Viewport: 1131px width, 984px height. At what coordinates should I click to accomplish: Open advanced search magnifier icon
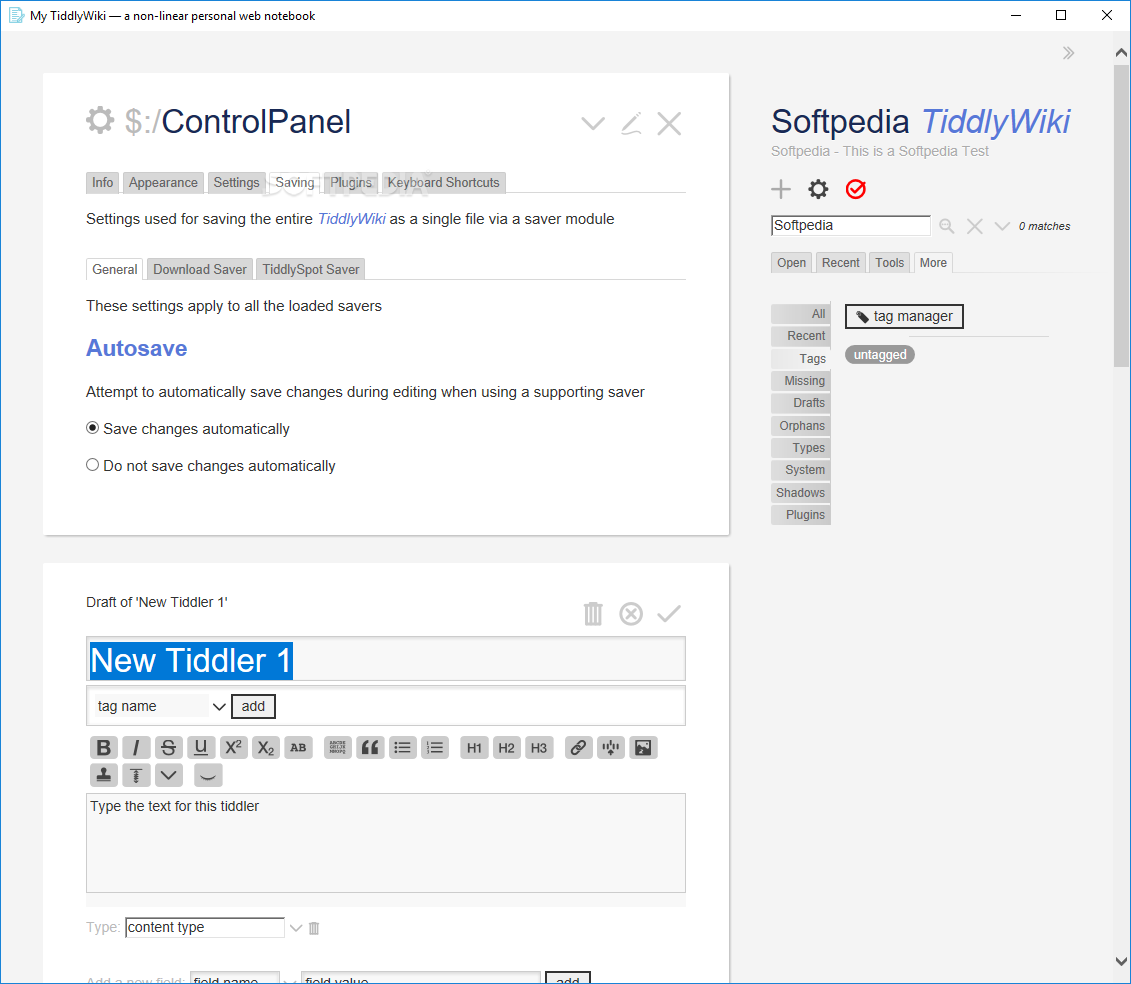click(x=947, y=226)
